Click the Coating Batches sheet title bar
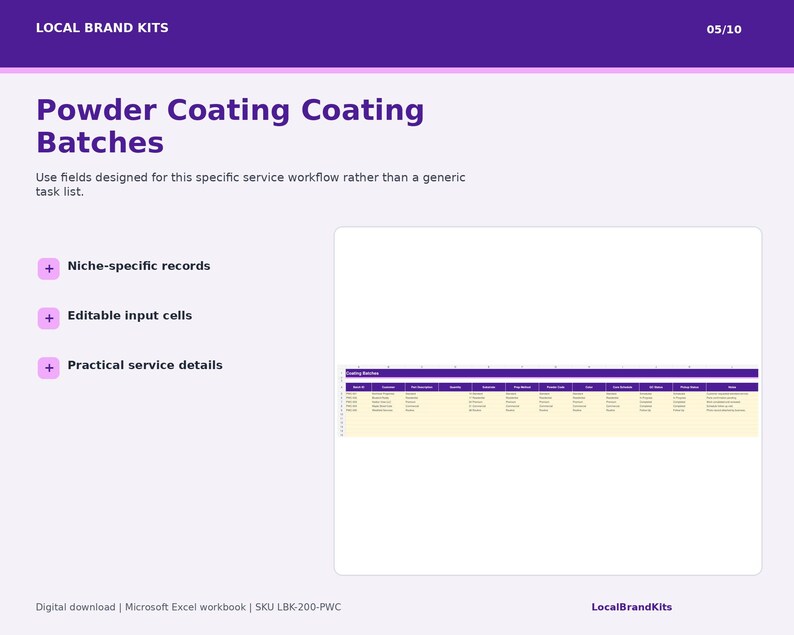The image size is (794, 635). 551,373
